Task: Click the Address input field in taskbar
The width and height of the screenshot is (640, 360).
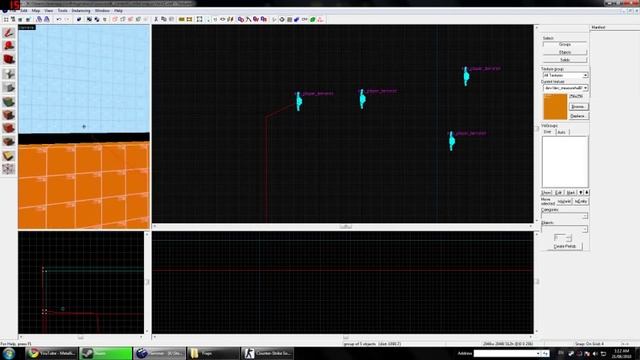Action: click(507, 353)
